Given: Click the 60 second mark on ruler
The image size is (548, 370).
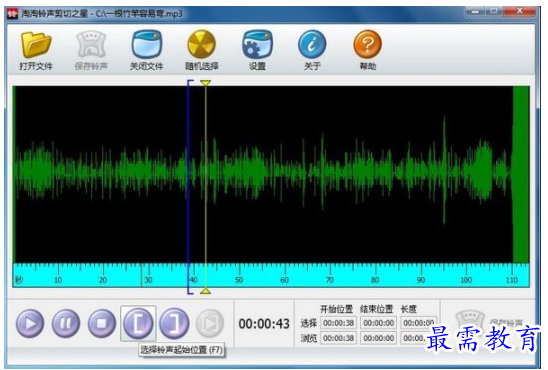Looking at the screenshot, I should pyautogui.click(x=285, y=280).
